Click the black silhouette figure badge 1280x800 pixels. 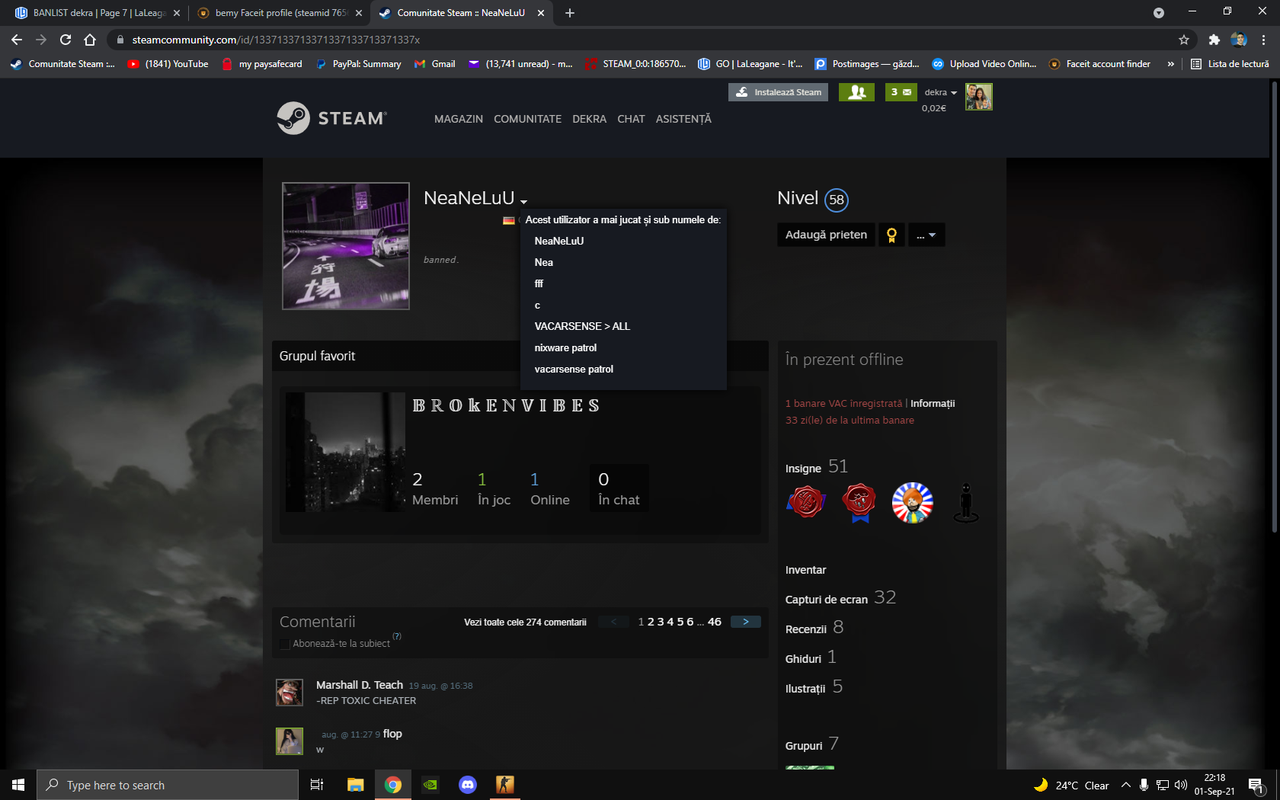coord(965,503)
